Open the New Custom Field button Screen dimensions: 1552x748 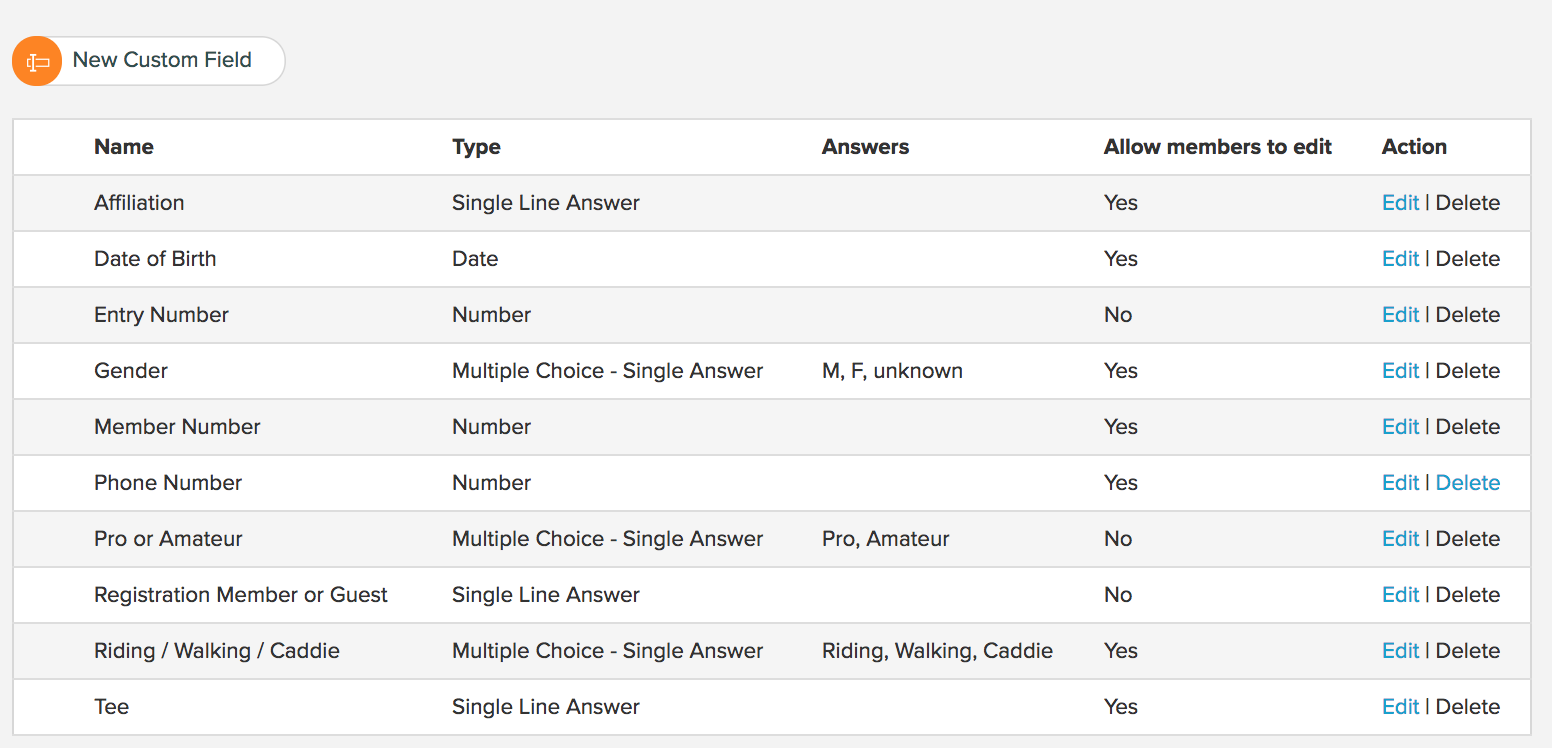point(149,61)
